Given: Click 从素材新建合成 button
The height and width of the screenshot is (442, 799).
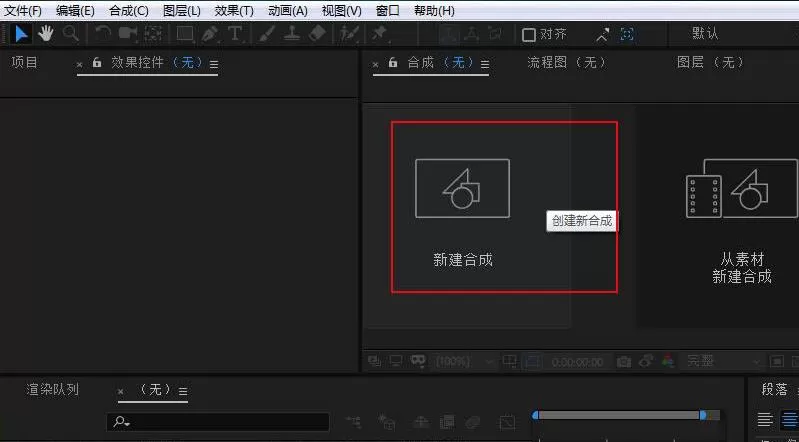Looking at the screenshot, I should [741, 219].
